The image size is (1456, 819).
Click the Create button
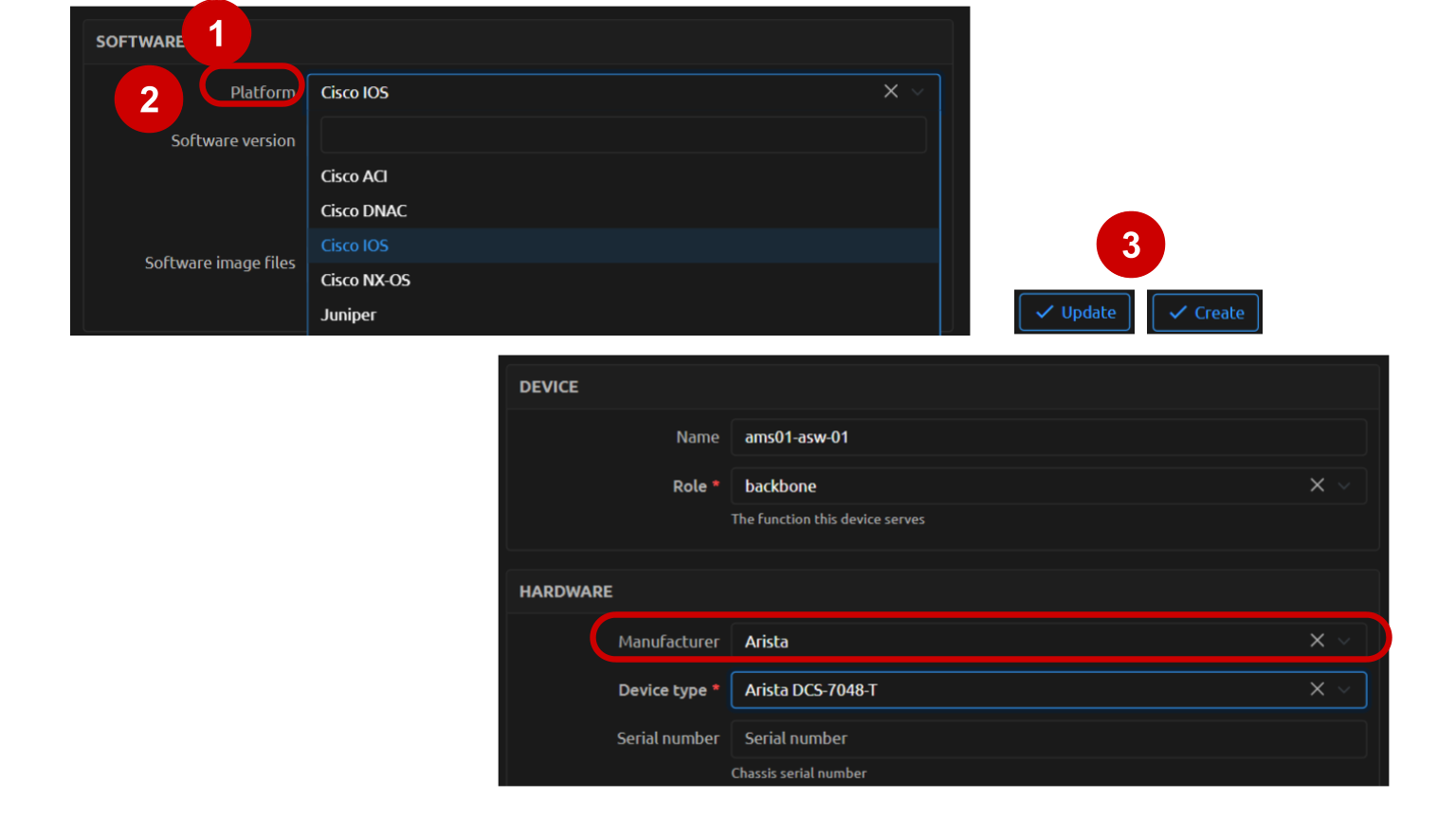point(1205,313)
